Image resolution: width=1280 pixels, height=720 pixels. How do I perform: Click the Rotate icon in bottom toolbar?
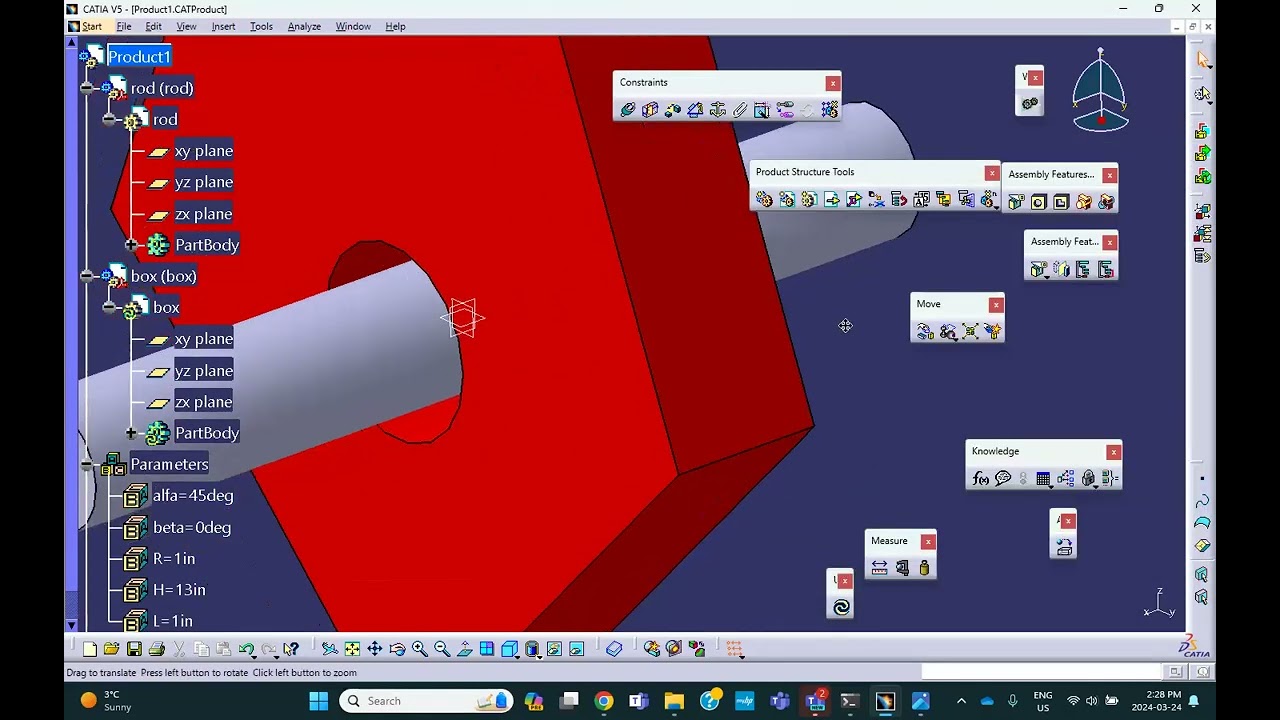pos(397,649)
